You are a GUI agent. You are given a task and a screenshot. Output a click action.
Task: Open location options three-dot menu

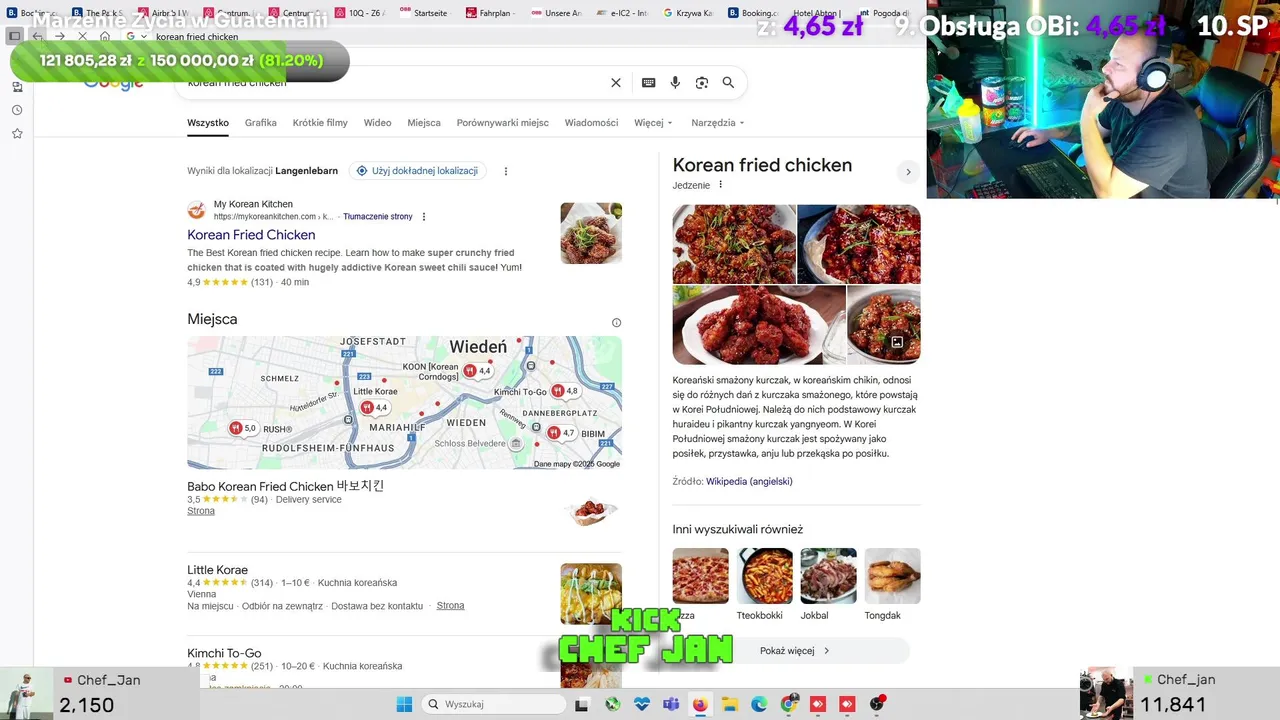tap(506, 171)
